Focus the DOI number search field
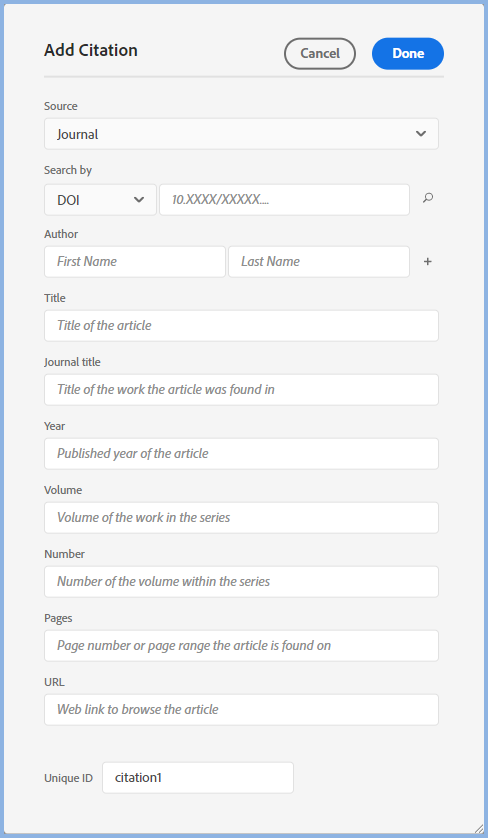The width and height of the screenshot is (488, 838). coord(284,200)
